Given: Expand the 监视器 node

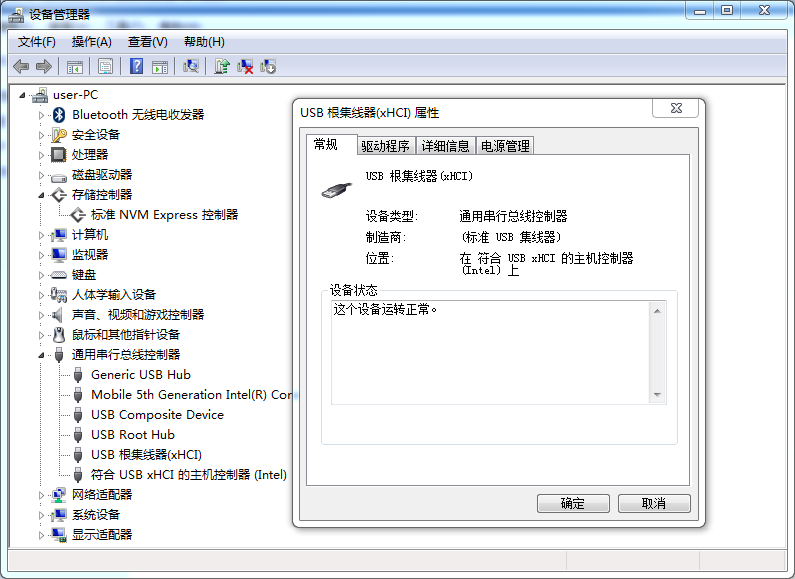Looking at the screenshot, I should 42,255.
